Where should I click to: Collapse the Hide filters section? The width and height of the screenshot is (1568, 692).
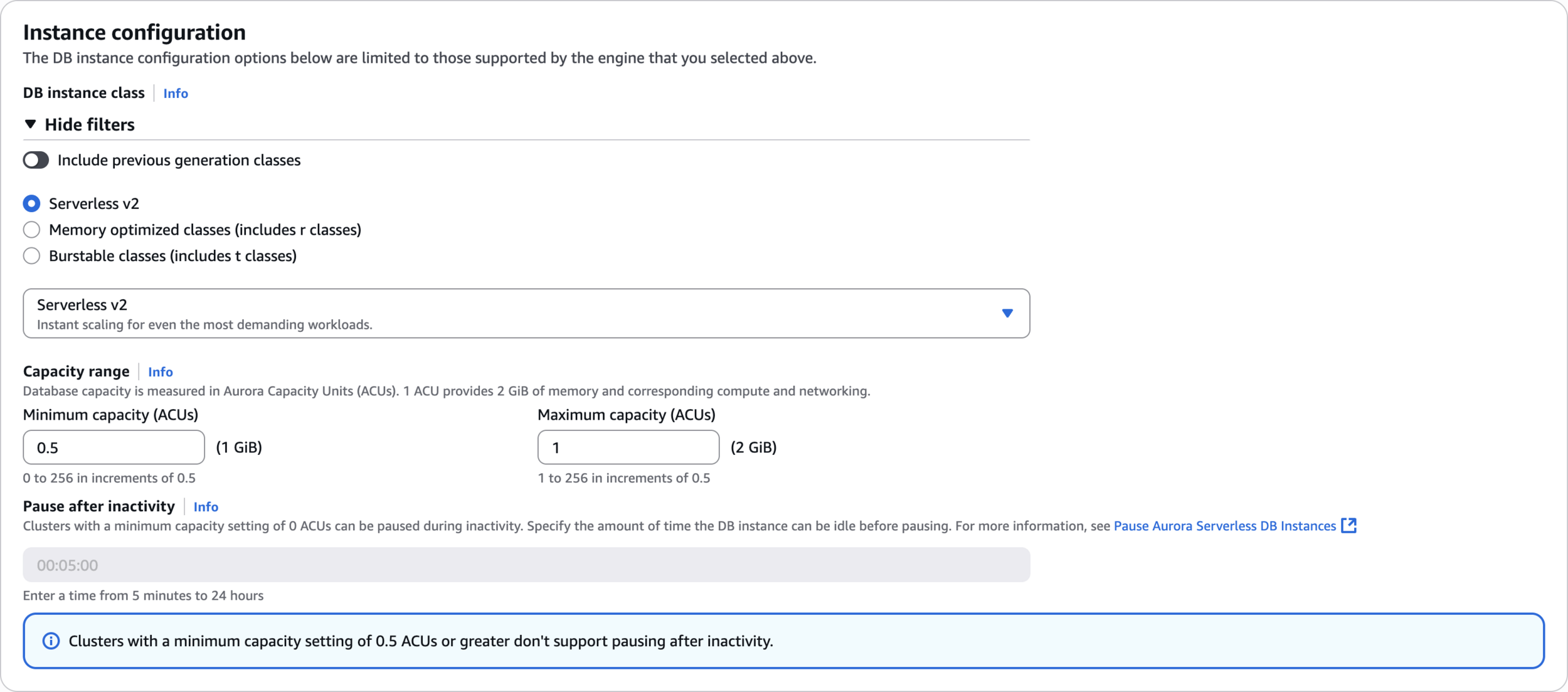(x=90, y=124)
